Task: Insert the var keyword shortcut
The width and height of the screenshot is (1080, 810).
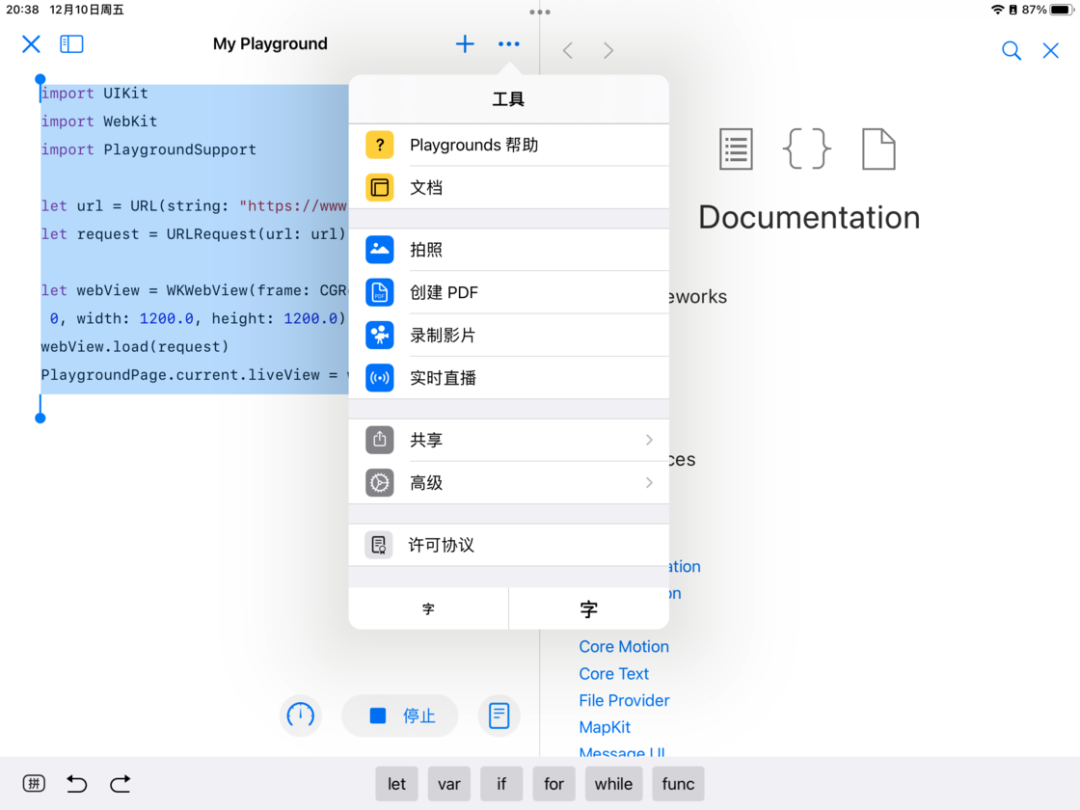Action: click(449, 784)
